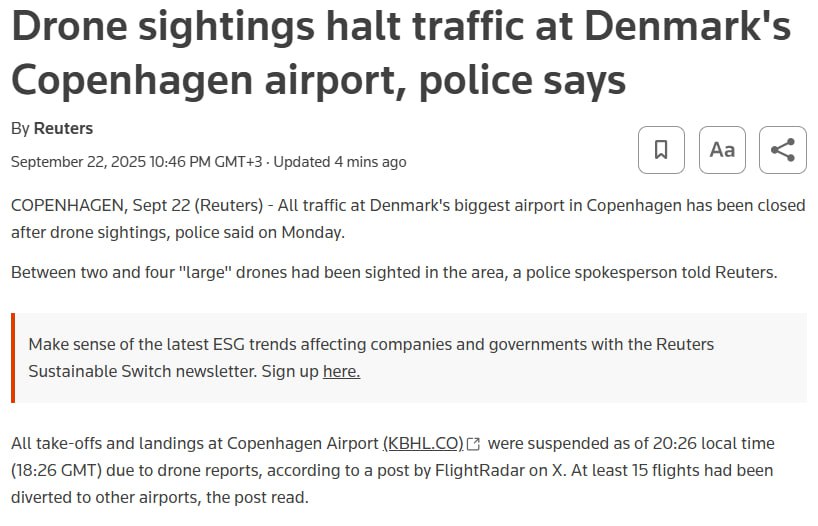Click the "Updated 4 mins ago" label

[340, 161]
